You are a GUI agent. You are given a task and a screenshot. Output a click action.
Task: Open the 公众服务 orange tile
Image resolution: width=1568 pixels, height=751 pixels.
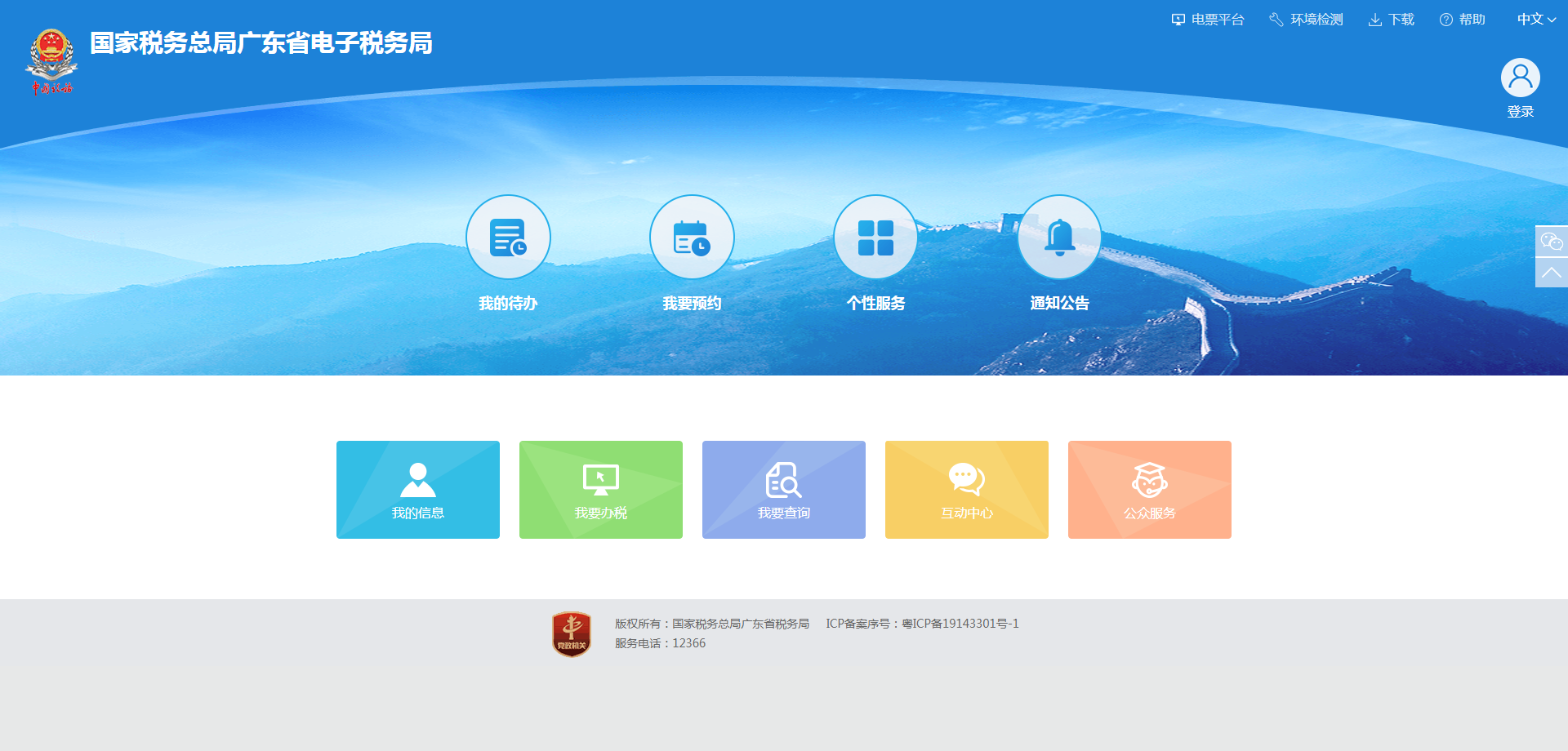coord(1150,490)
